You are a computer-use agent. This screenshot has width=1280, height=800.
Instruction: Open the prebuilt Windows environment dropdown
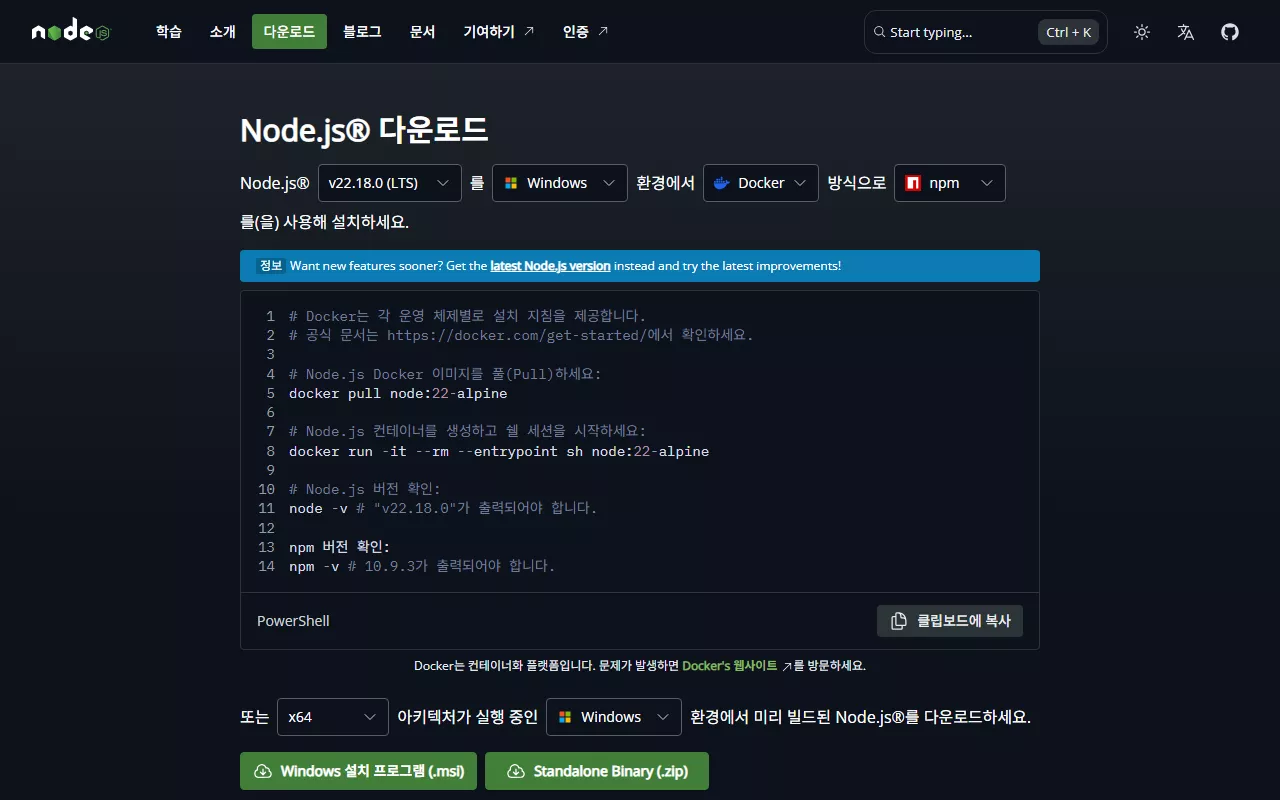[x=614, y=717]
